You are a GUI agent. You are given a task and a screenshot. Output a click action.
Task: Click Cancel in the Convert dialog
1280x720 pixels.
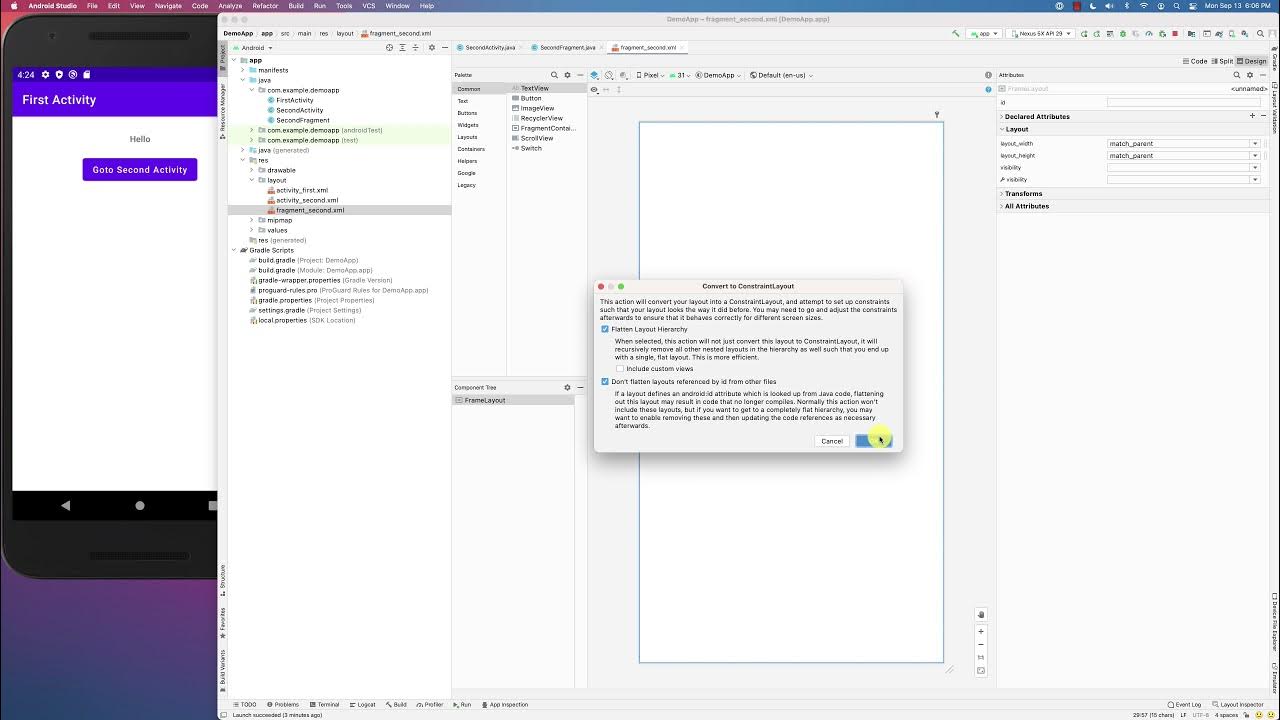tap(832, 441)
